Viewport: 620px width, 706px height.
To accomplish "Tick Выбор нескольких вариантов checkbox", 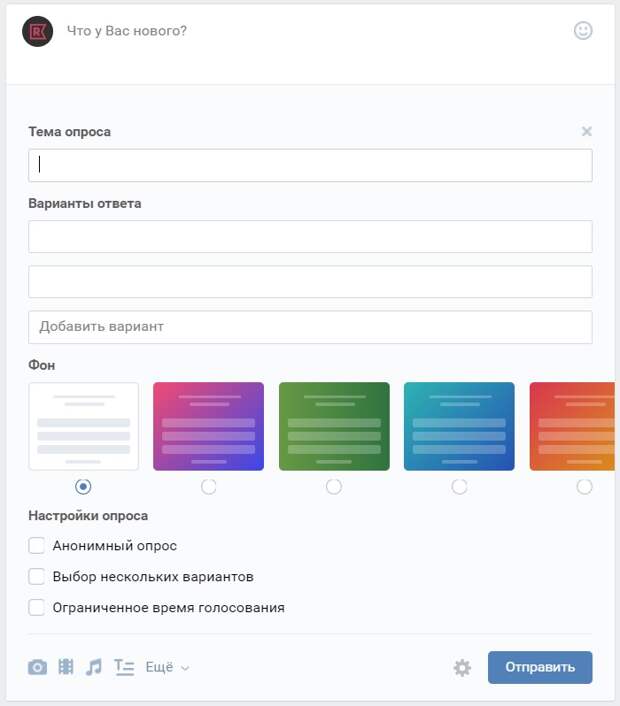I will pyautogui.click(x=36, y=576).
